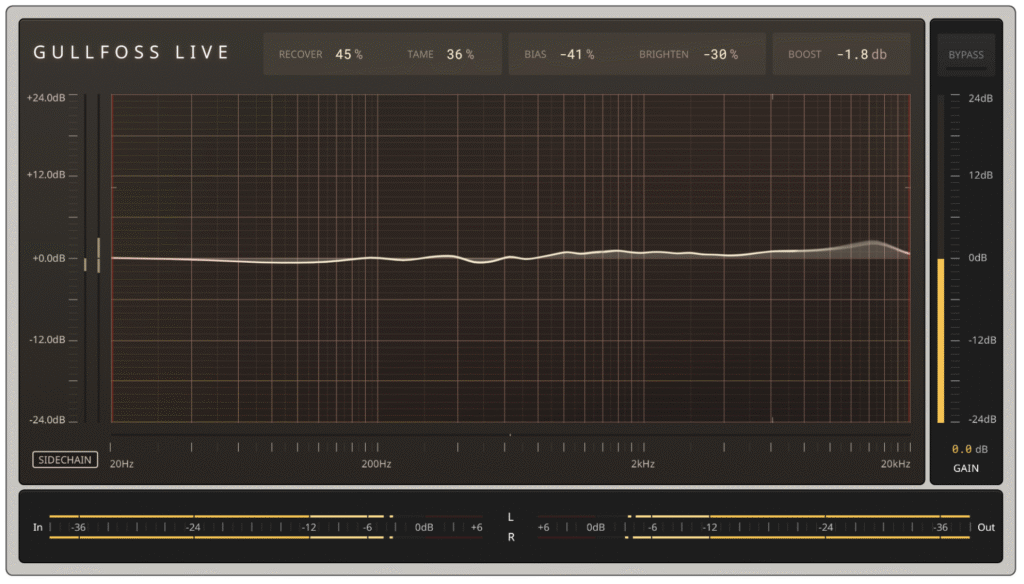Viewport: 1024px width, 584px height.
Task: Click the BOOST -1.8 db value
Action: click(x=861, y=54)
